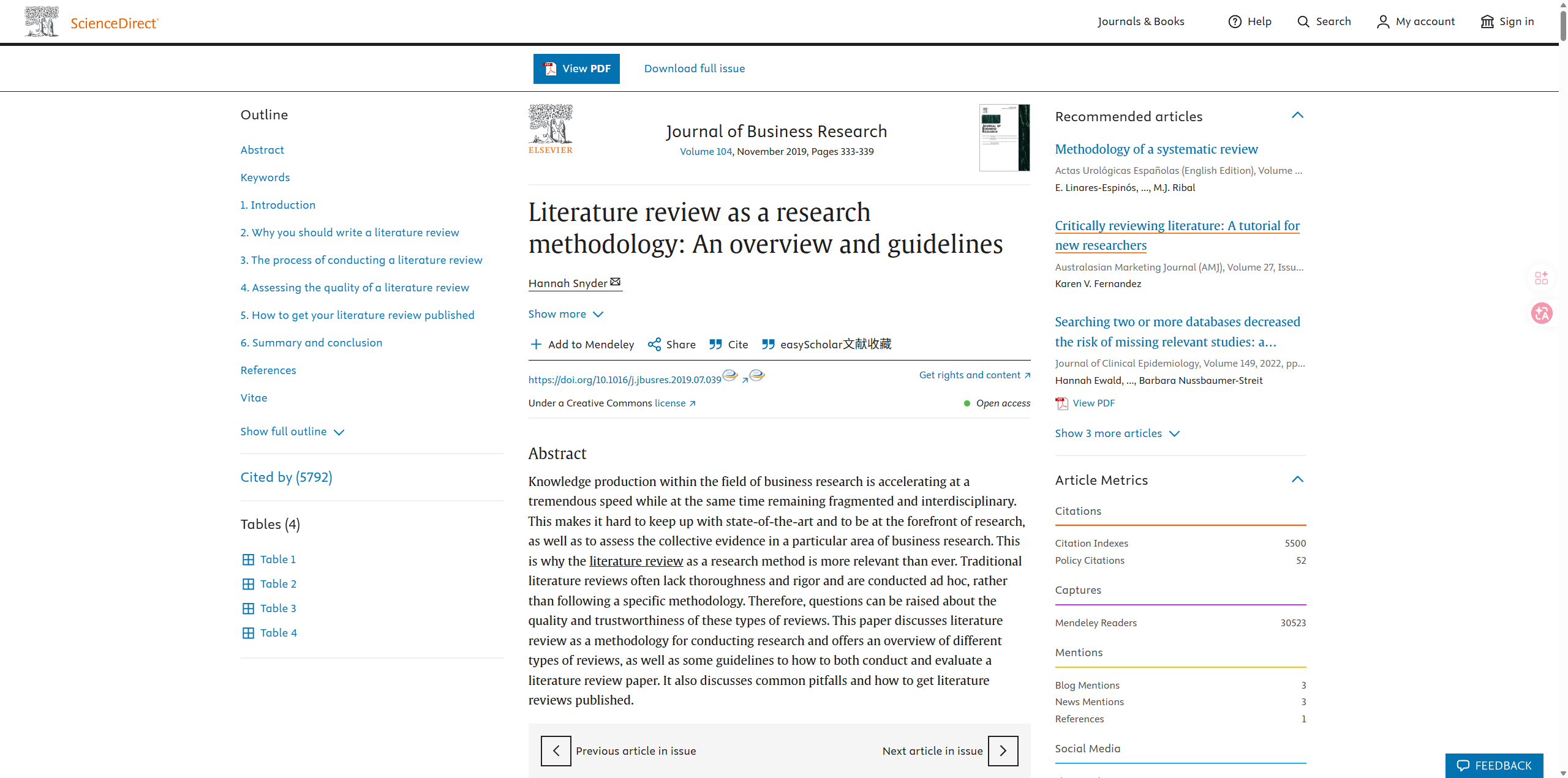
Task: Go to previous article in issue
Action: tap(556, 751)
